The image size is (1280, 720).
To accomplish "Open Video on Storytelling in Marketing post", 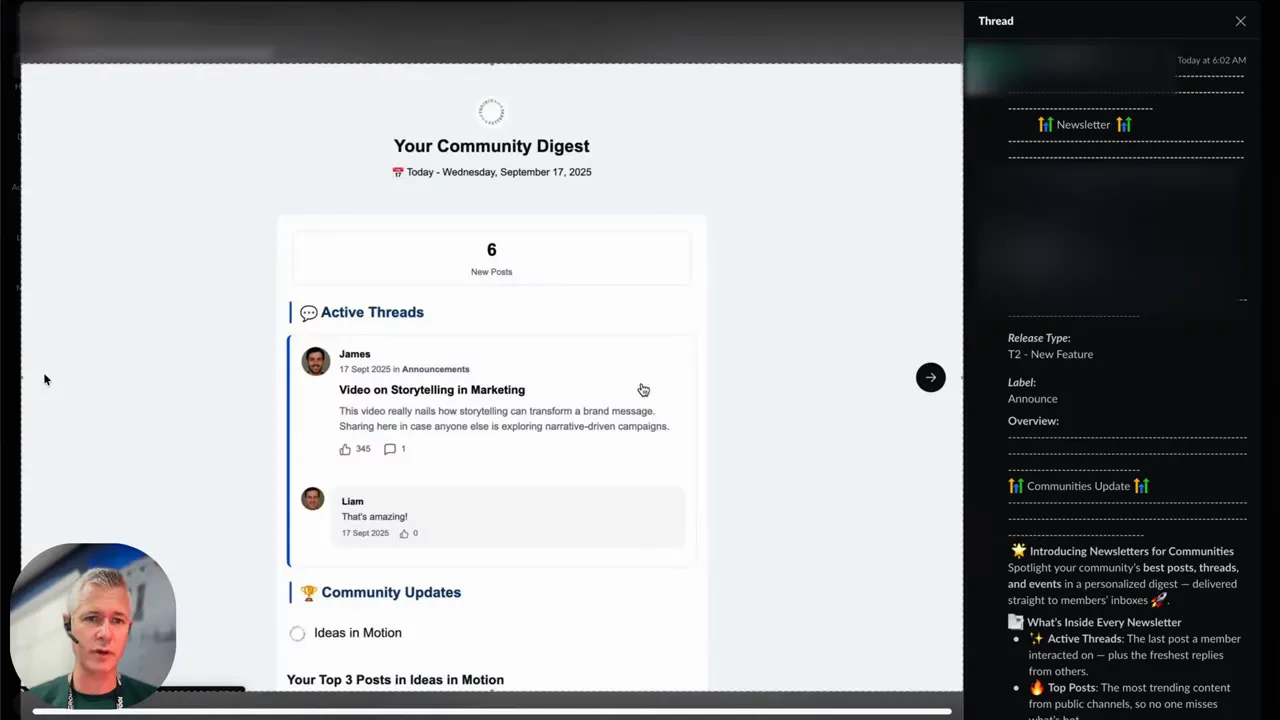I will pyautogui.click(x=432, y=390).
